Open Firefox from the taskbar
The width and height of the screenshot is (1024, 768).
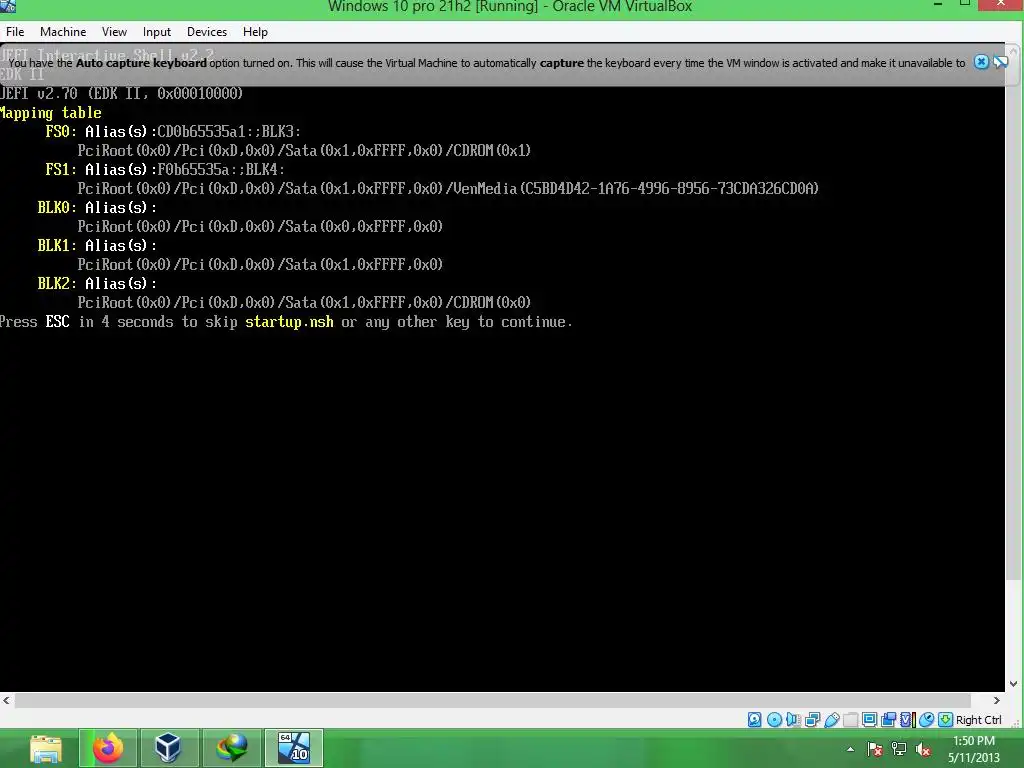pos(108,748)
